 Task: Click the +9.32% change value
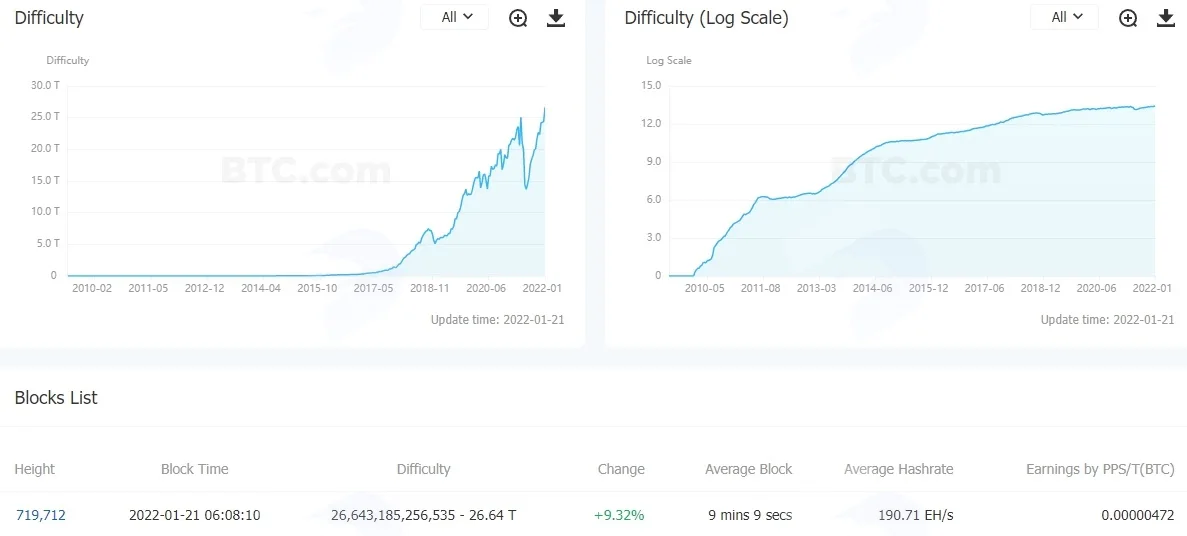pos(619,516)
